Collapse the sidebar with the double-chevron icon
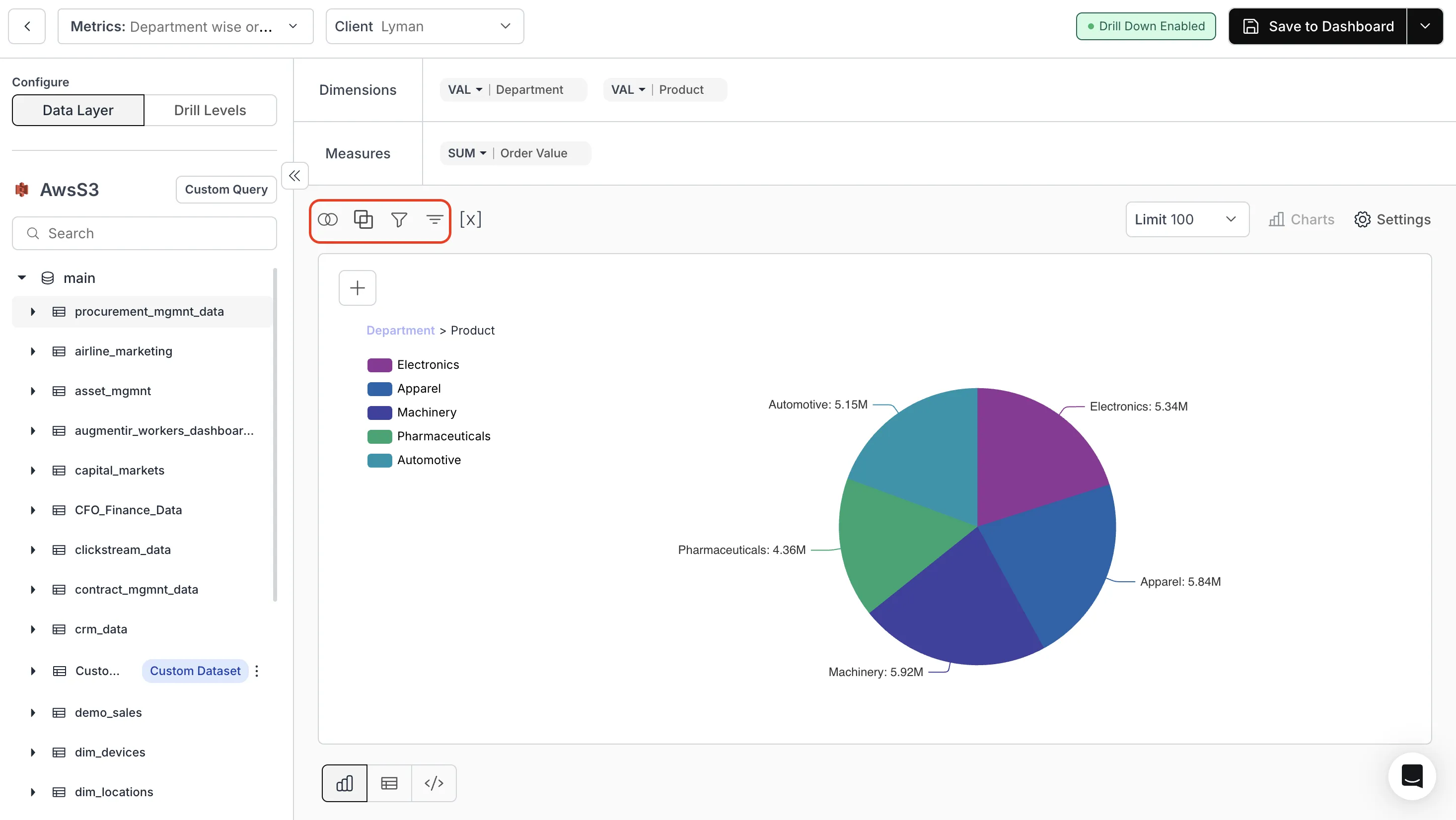 pos(294,176)
